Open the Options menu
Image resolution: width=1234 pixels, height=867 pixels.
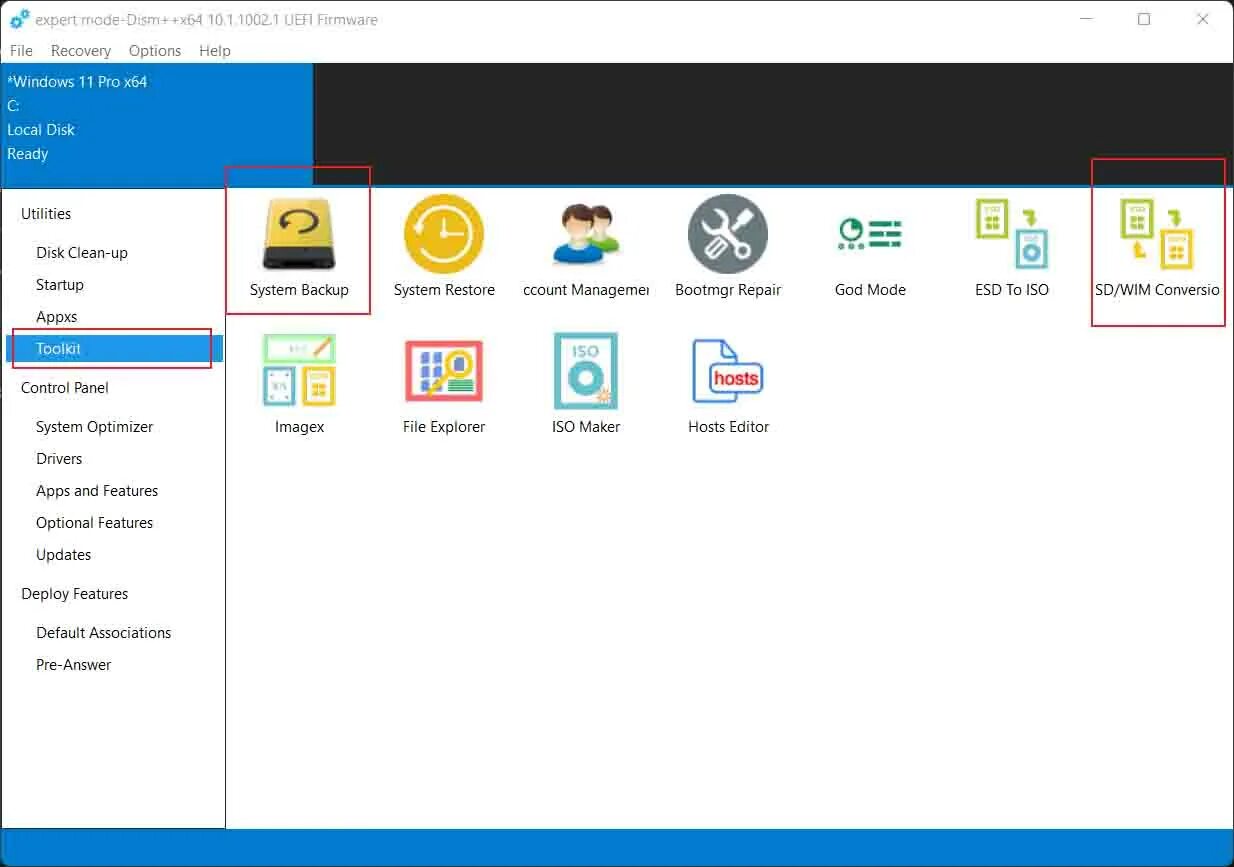pyautogui.click(x=155, y=50)
